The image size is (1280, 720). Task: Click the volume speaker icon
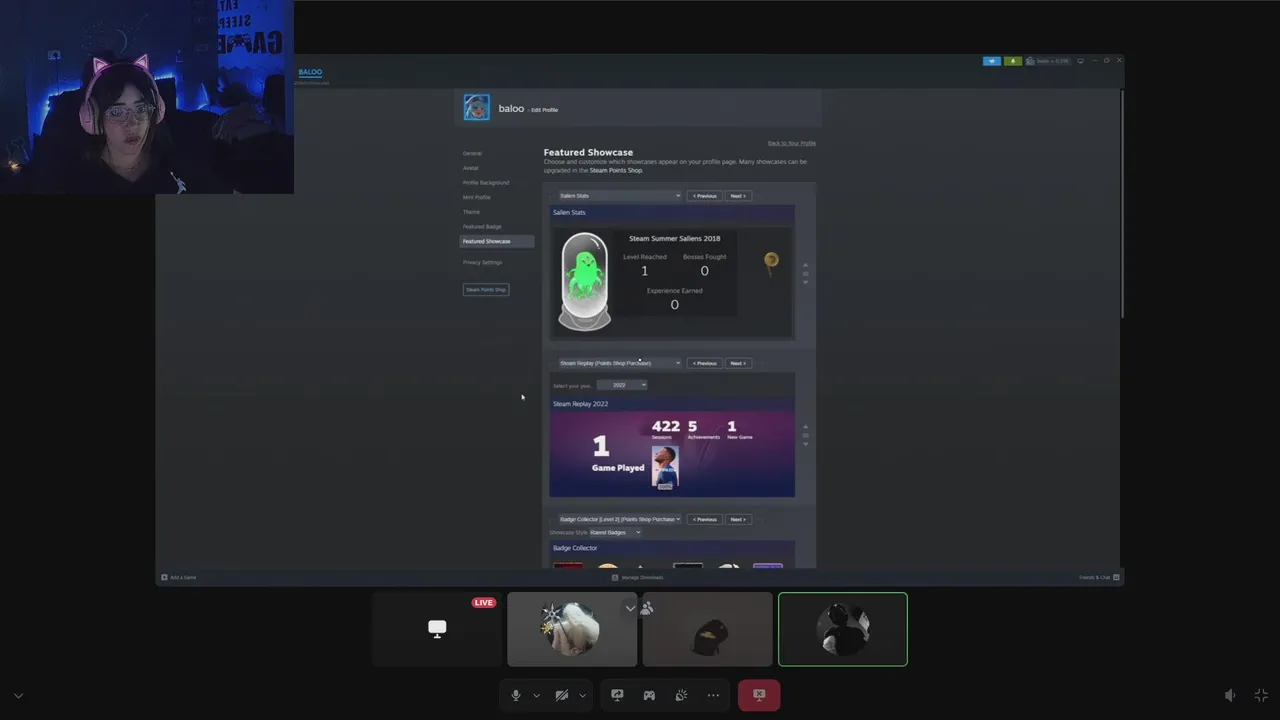tap(1230, 695)
